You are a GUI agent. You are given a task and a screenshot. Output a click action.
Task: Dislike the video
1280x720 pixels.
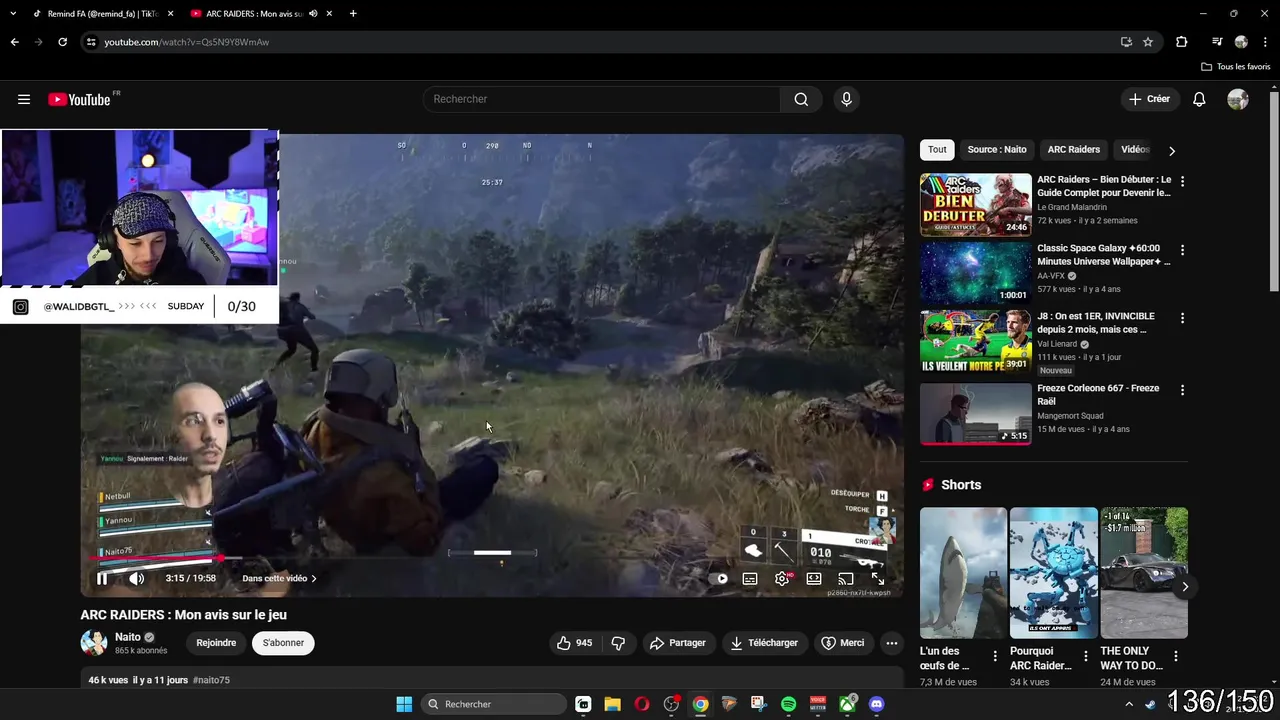(x=618, y=643)
